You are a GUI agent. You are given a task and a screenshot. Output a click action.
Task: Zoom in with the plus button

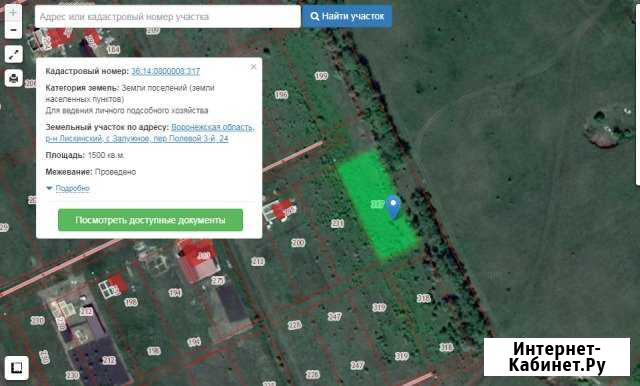(13, 12)
